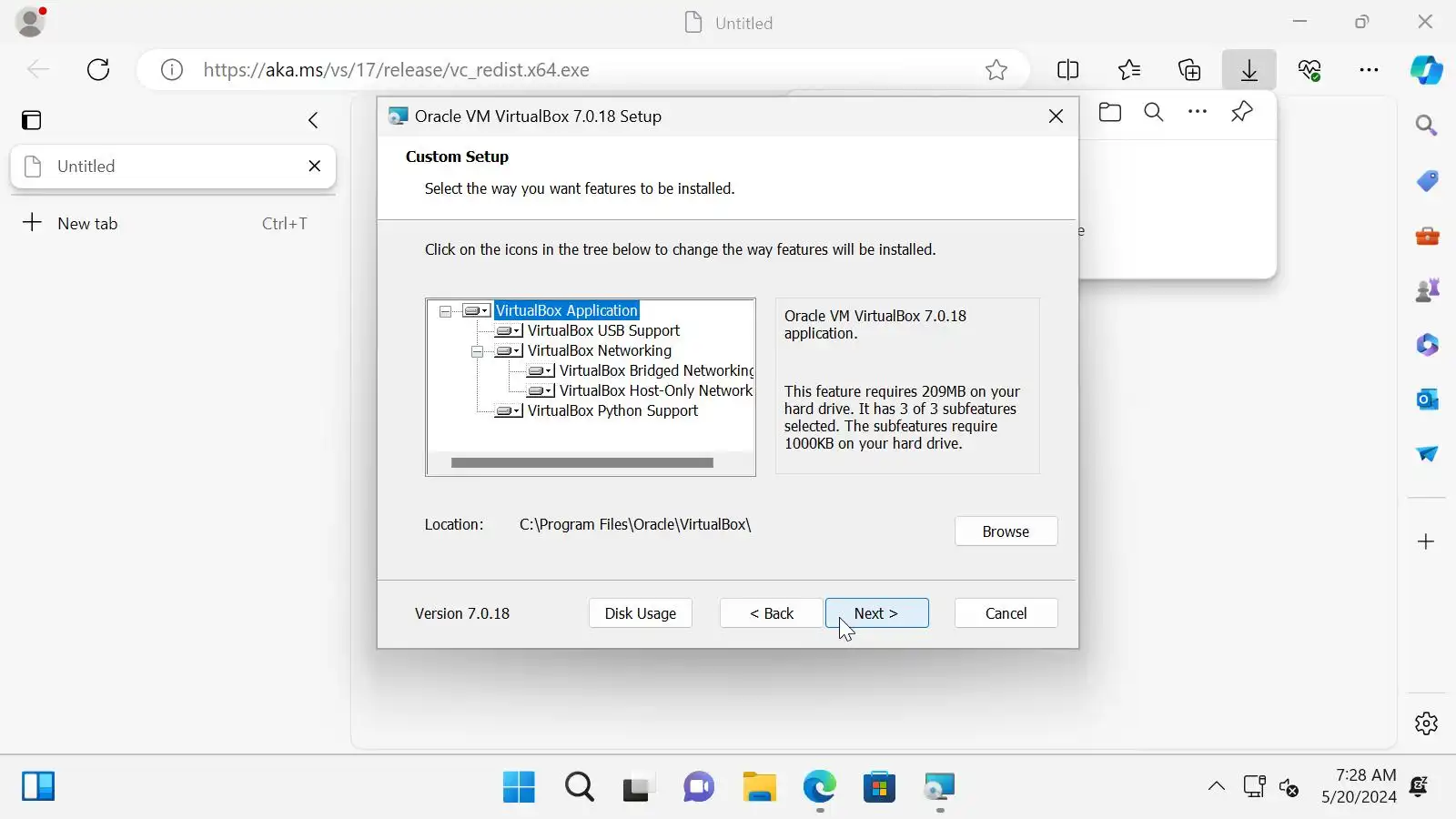Click the Edge address bar URL
Image resolution: width=1456 pixels, height=819 pixels.
pos(396,70)
